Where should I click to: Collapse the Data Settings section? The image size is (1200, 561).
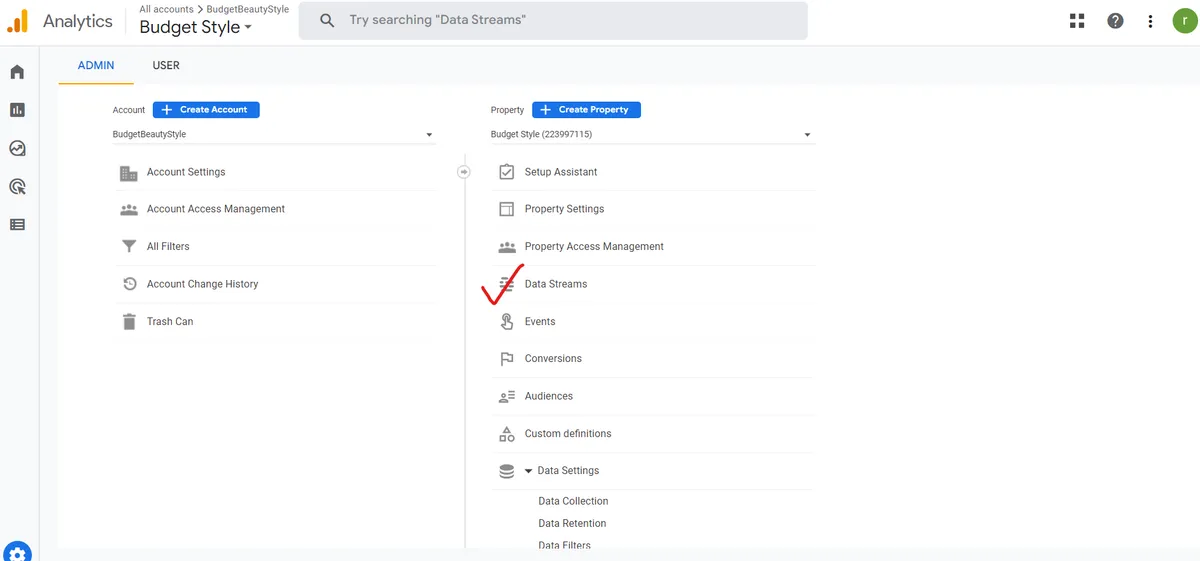pos(528,471)
